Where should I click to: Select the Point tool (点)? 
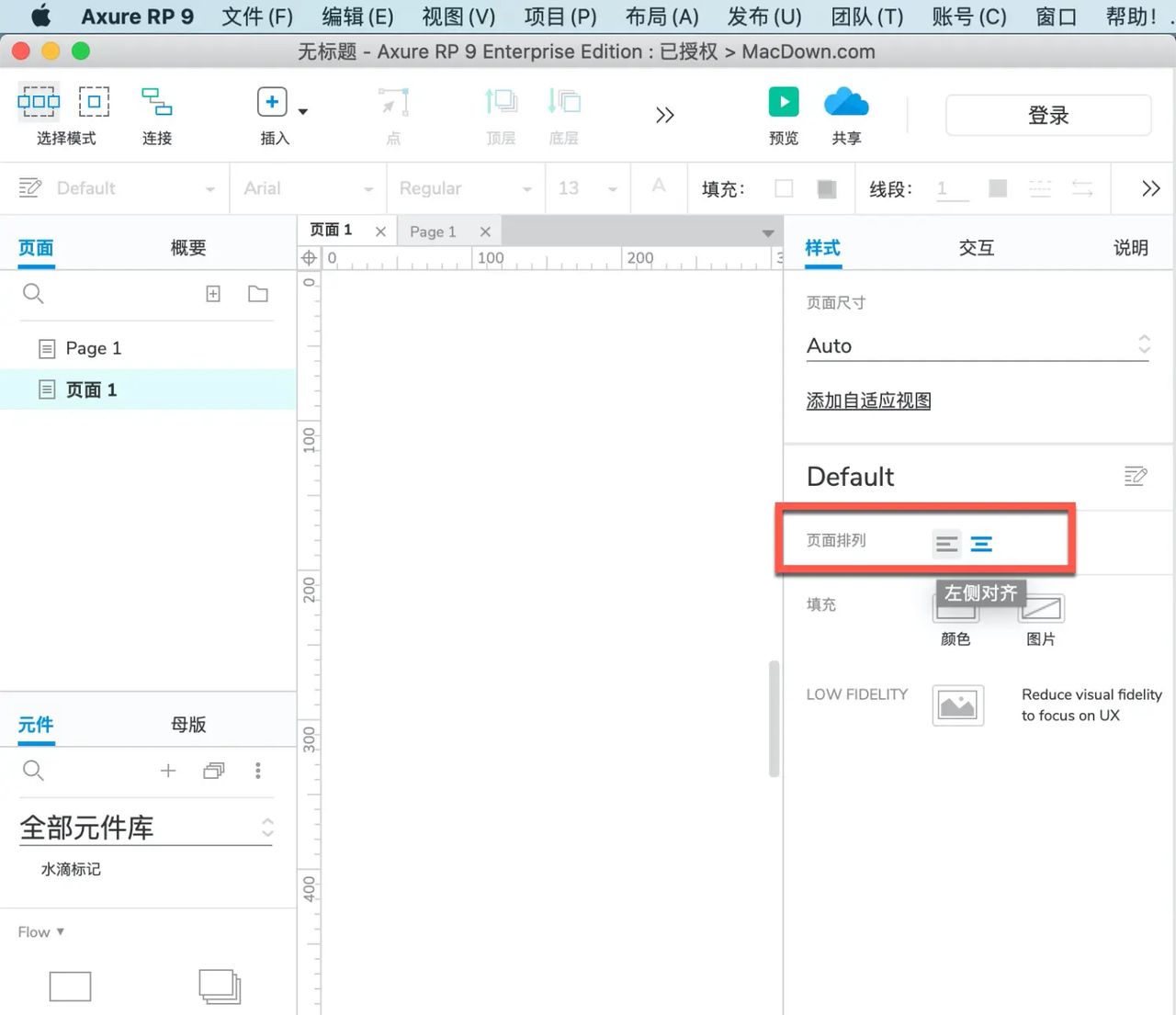pos(394,102)
